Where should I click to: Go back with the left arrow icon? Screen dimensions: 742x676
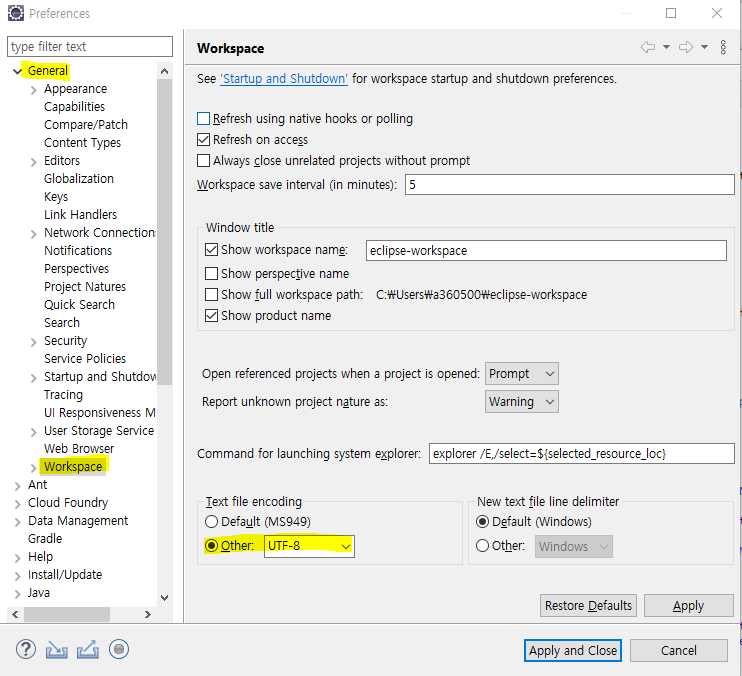[648, 47]
